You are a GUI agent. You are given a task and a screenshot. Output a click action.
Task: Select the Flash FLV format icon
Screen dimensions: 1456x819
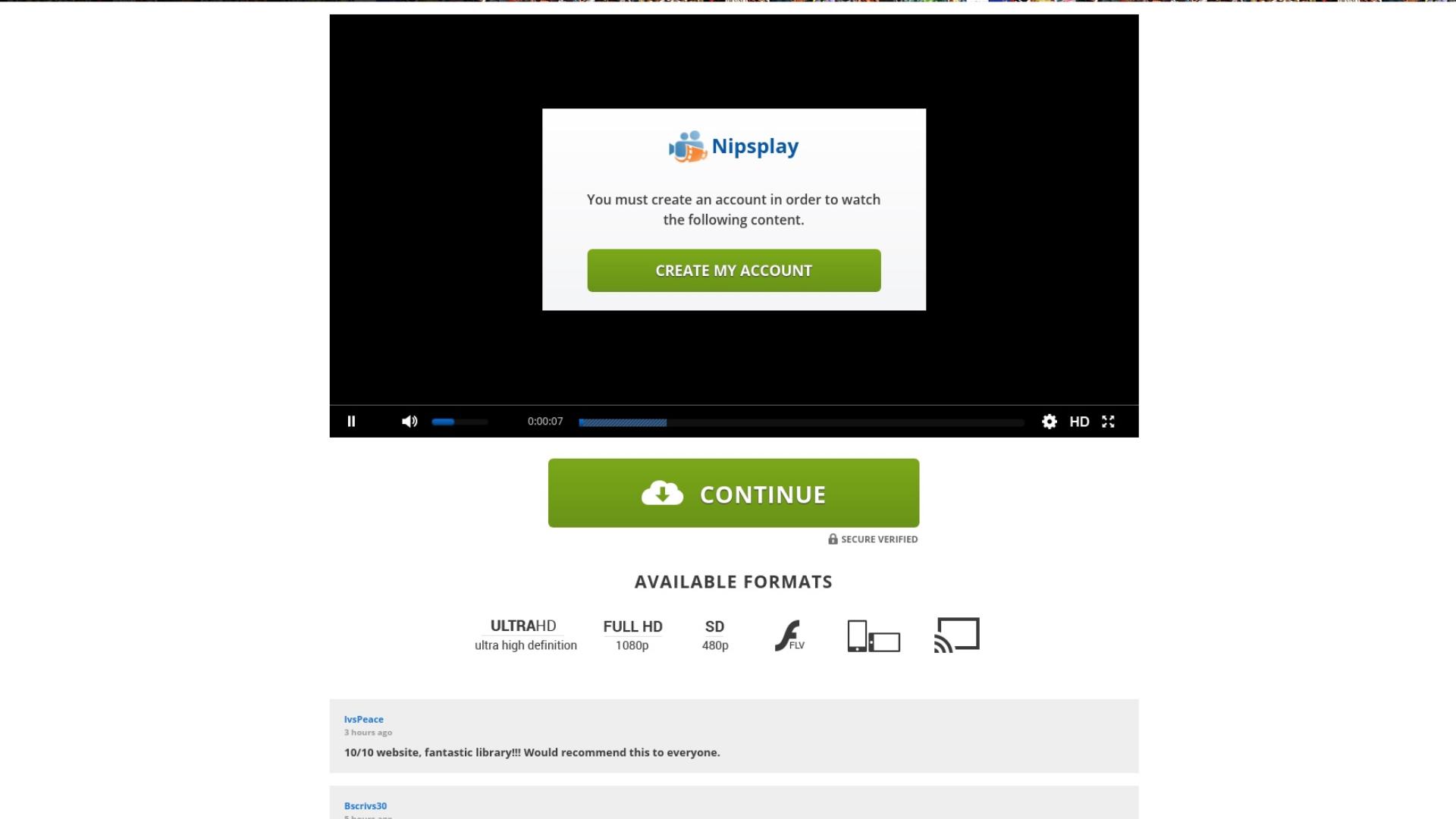click(x=789, y=635)
